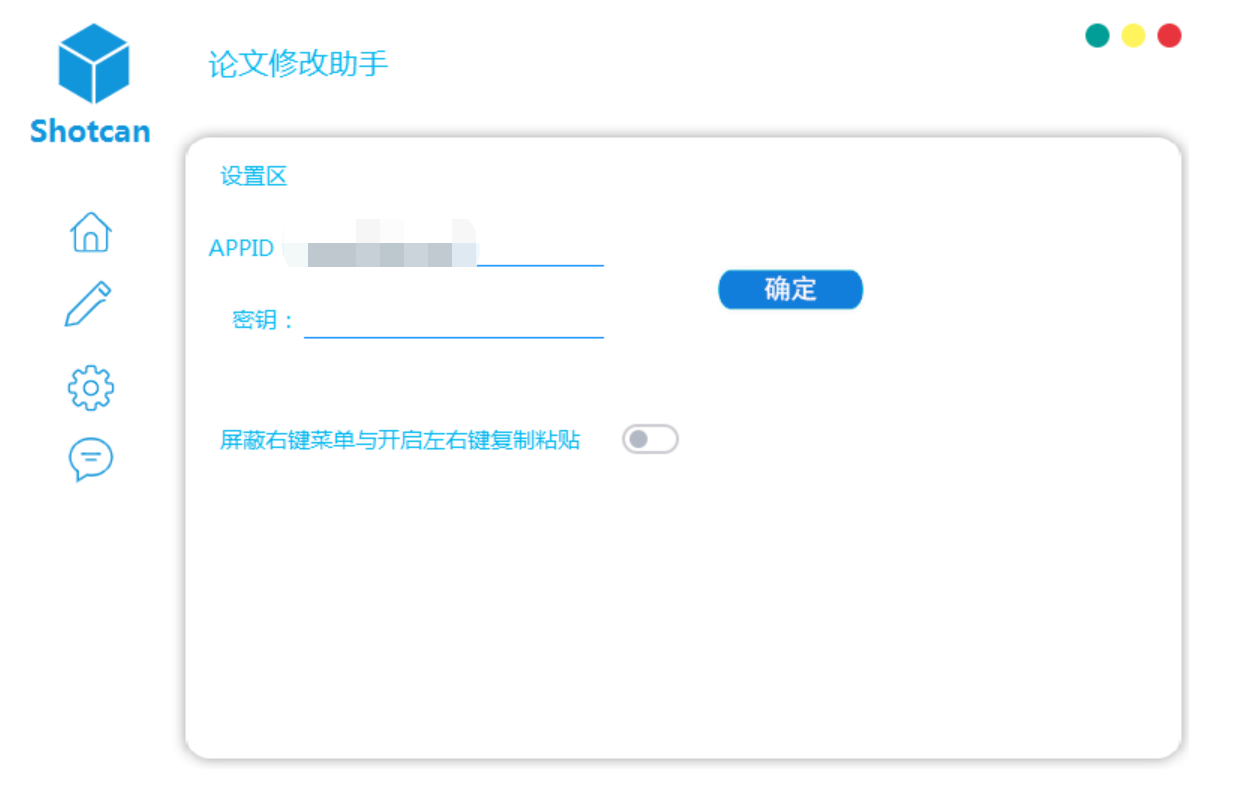Viewport: 1236px width, 803px height.
Task: Click the APPID label
Action: pyautogui.click(x=241, y=248)
